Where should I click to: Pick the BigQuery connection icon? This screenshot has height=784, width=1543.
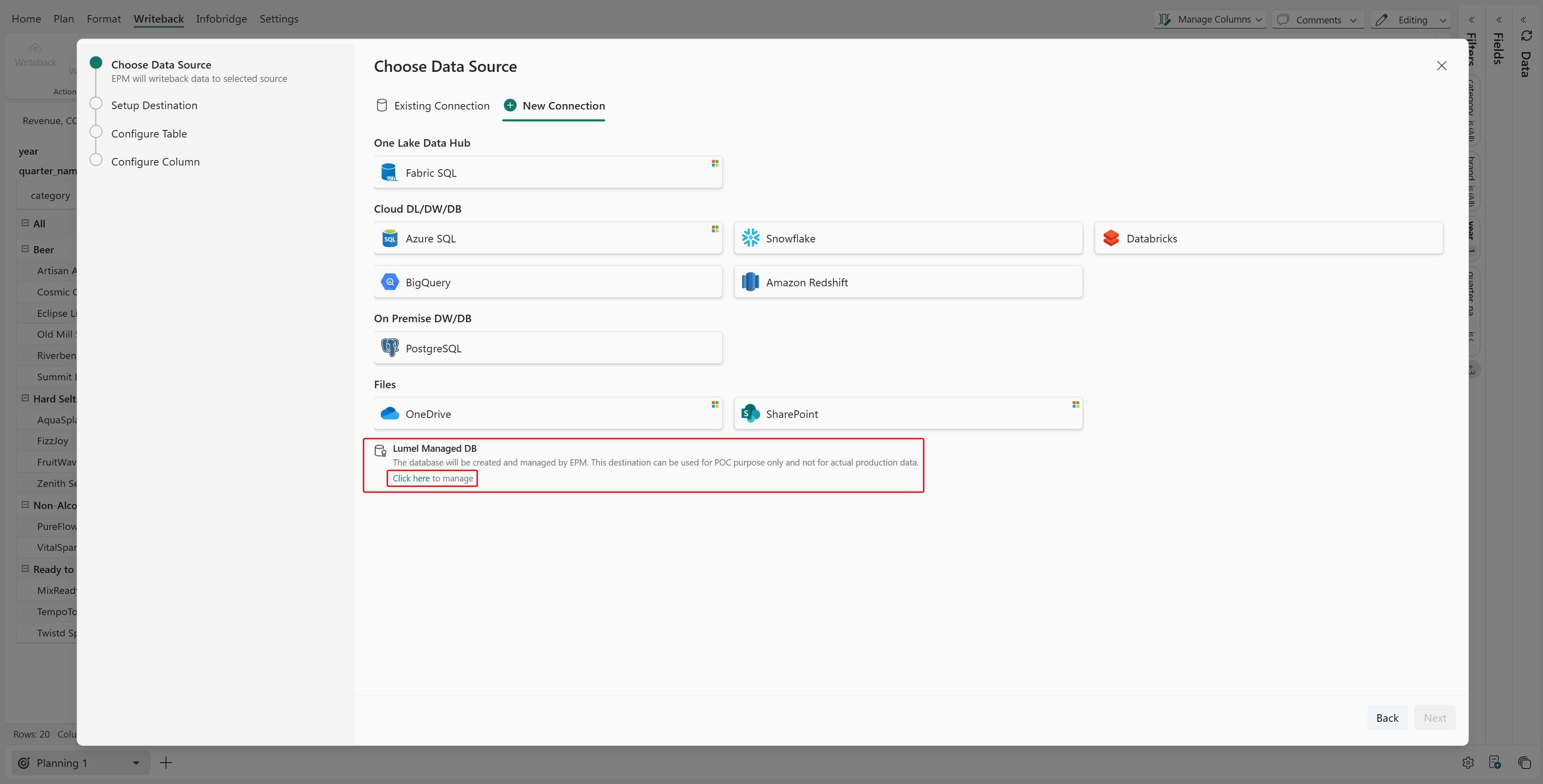pos(389,282)
